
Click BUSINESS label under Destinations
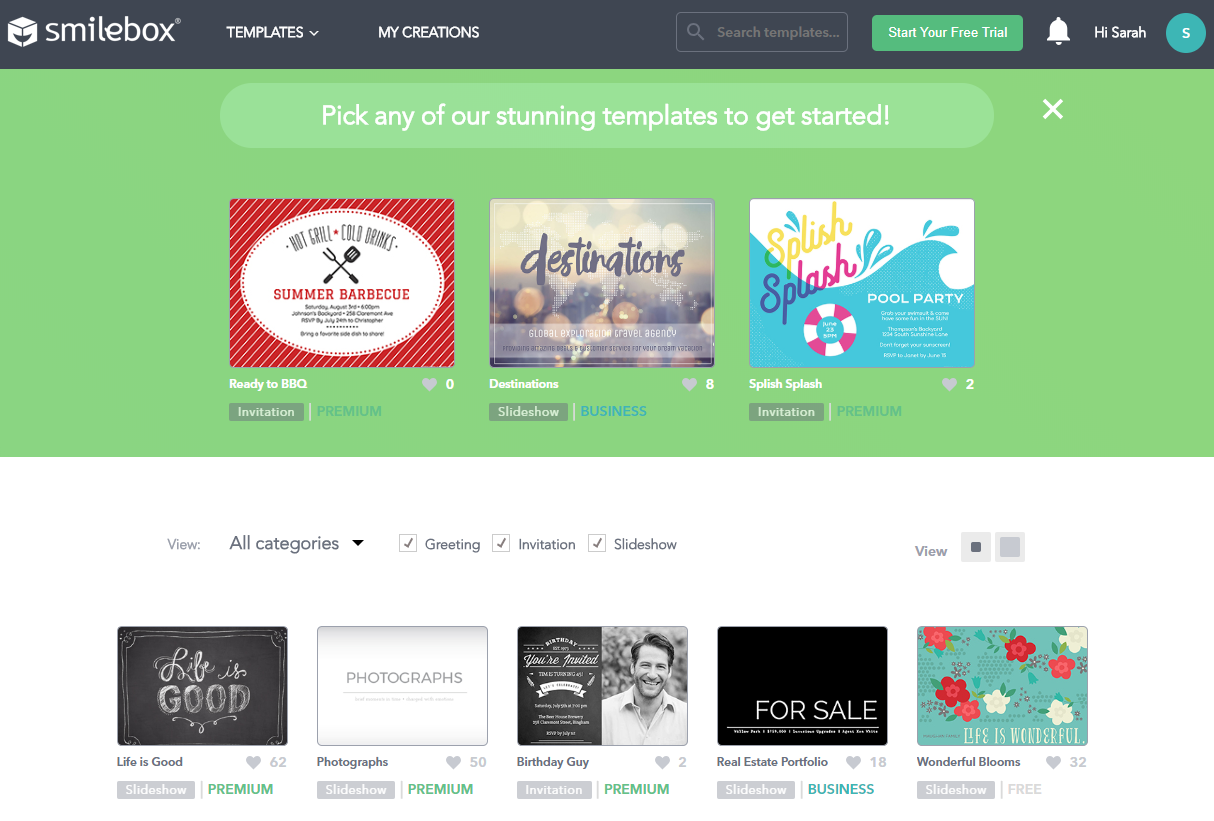click(613, 411)
